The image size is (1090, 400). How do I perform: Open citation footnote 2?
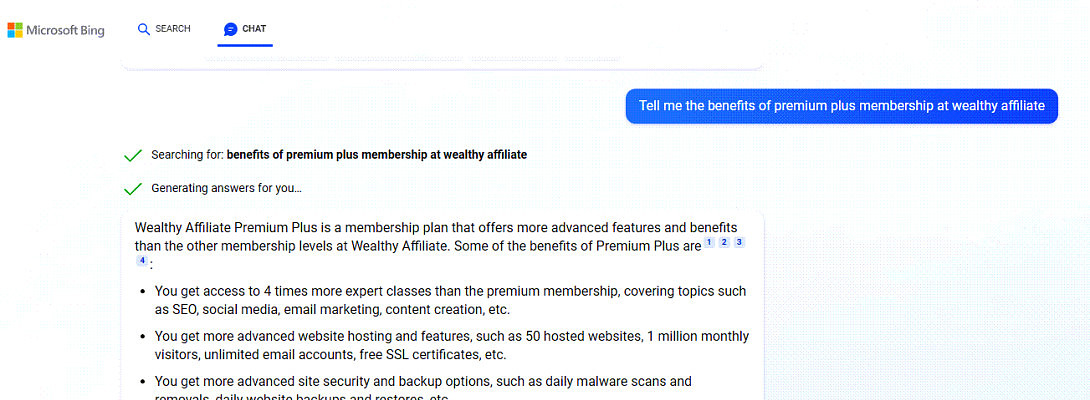(x=724, y=242)
